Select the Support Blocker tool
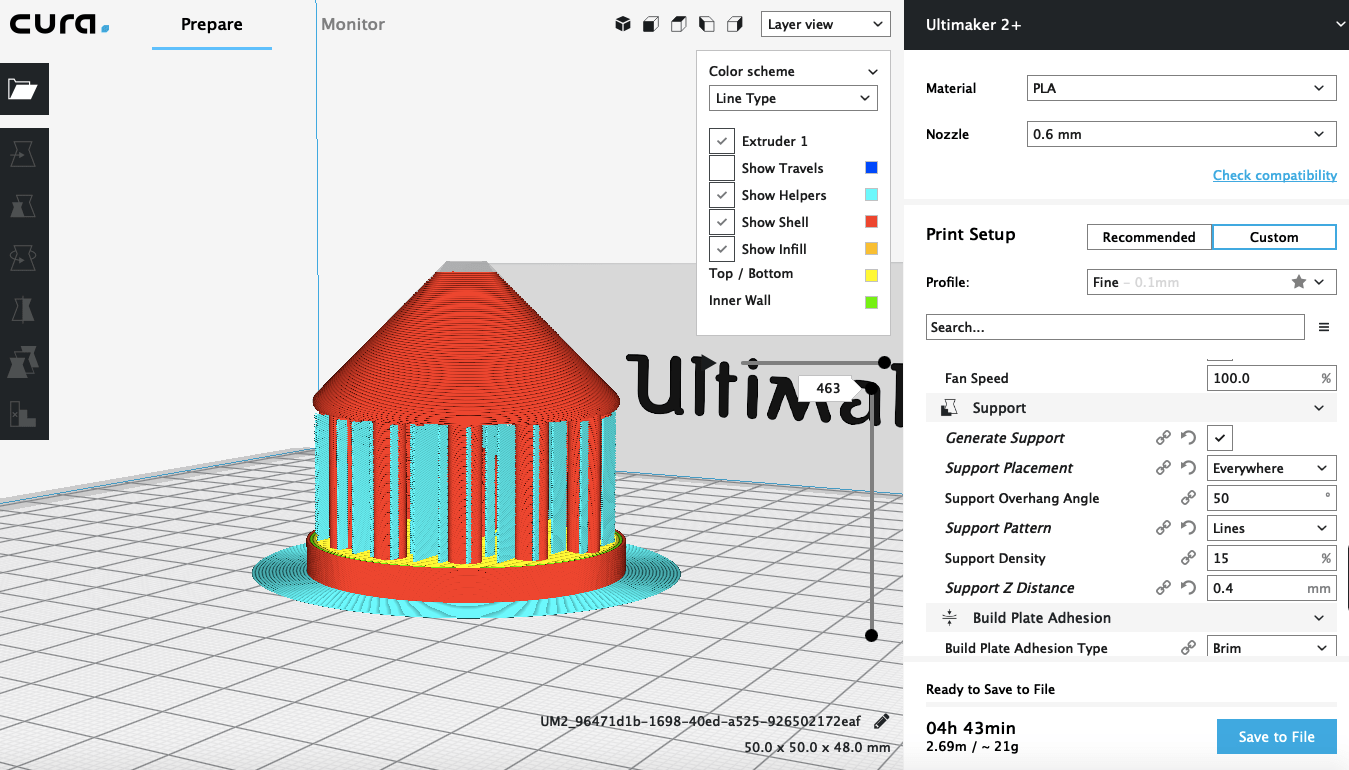1349x770 pixels. tap(23, 413)
